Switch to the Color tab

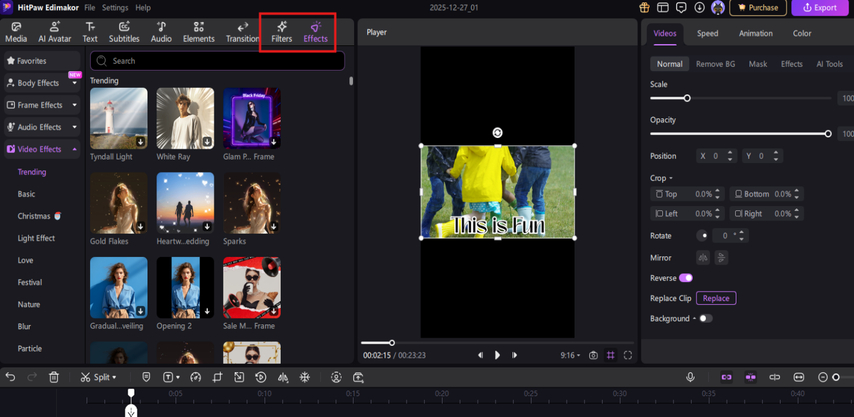pyautogui.click(x=802, y=33)
